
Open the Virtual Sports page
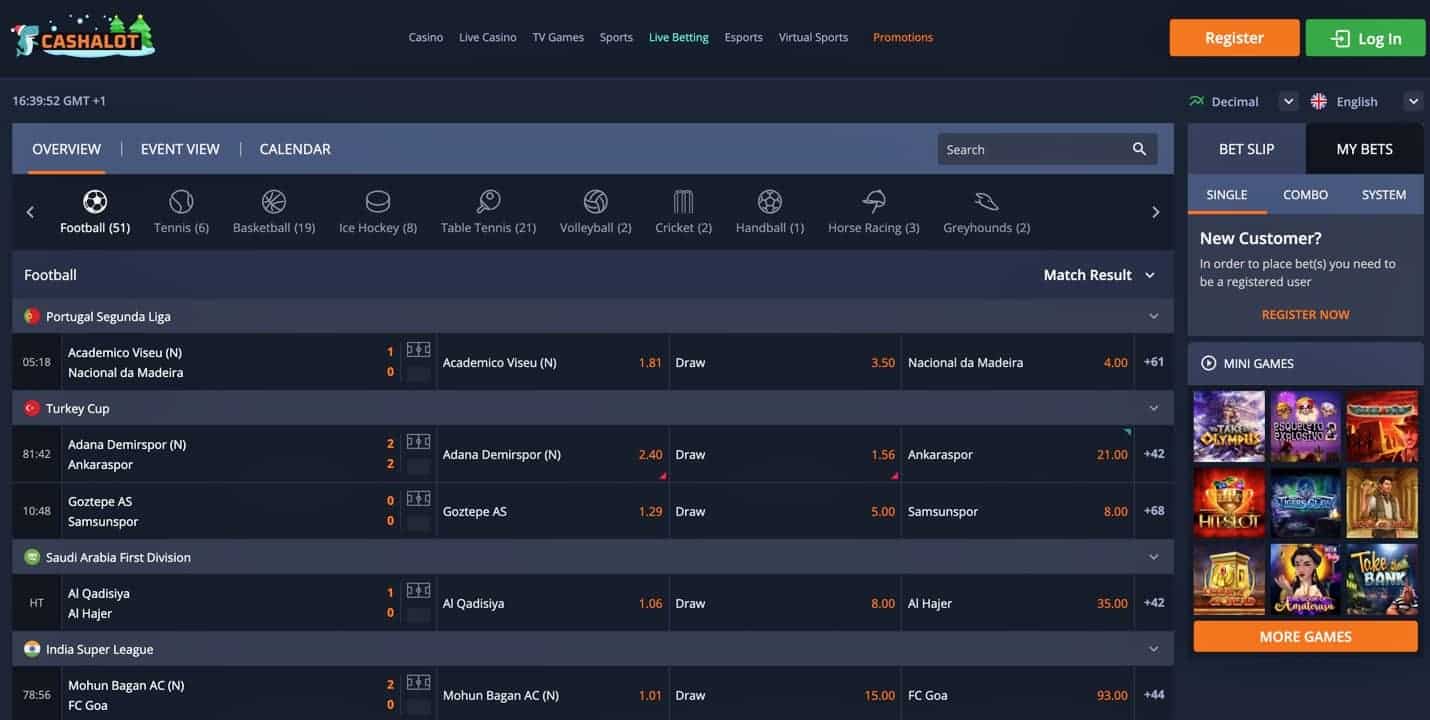pos(813,37)
